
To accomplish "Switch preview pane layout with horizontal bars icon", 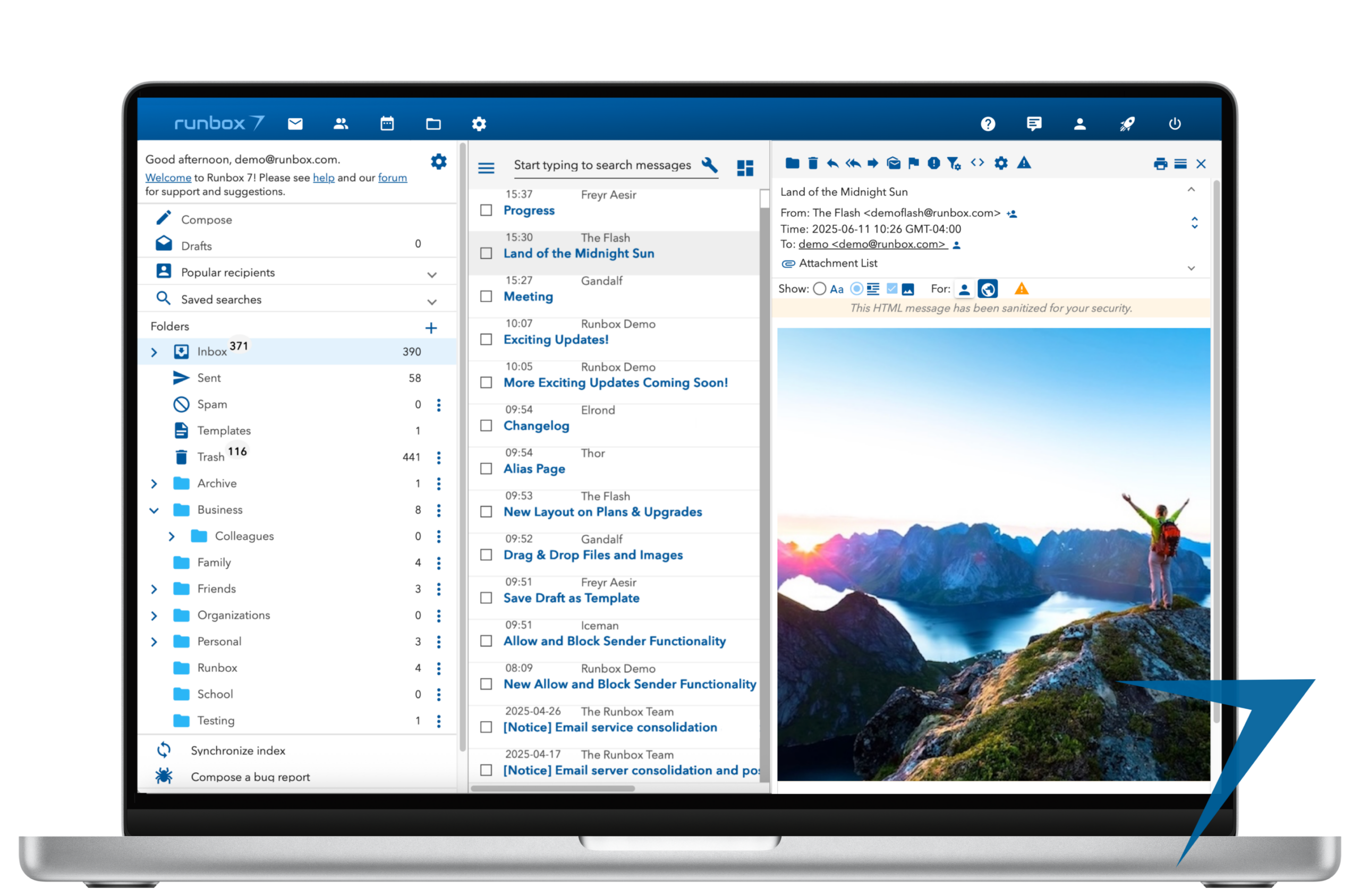I will [1180, 165].
